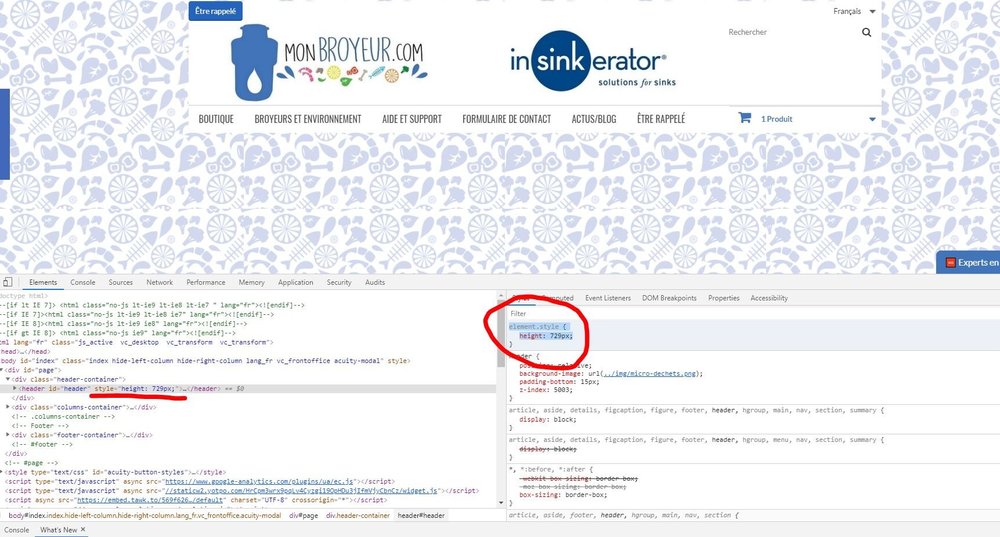Click the box-sizing: border-box declaration
Screen dimensions: 1000x537
[563, 494]
